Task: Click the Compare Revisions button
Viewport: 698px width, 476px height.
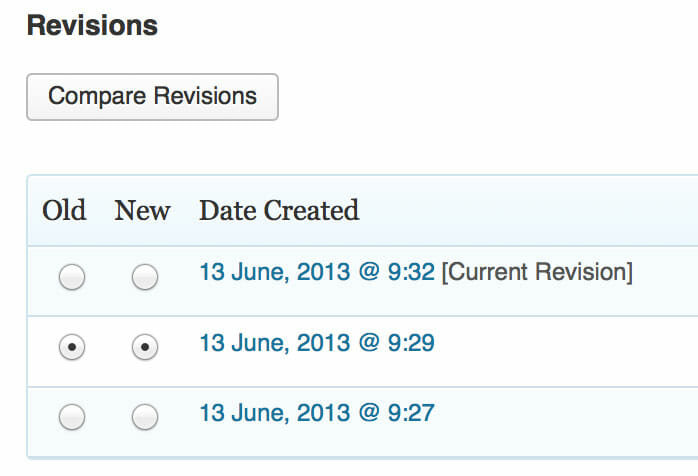Action: pyautogui.click(x=152, y=97)
